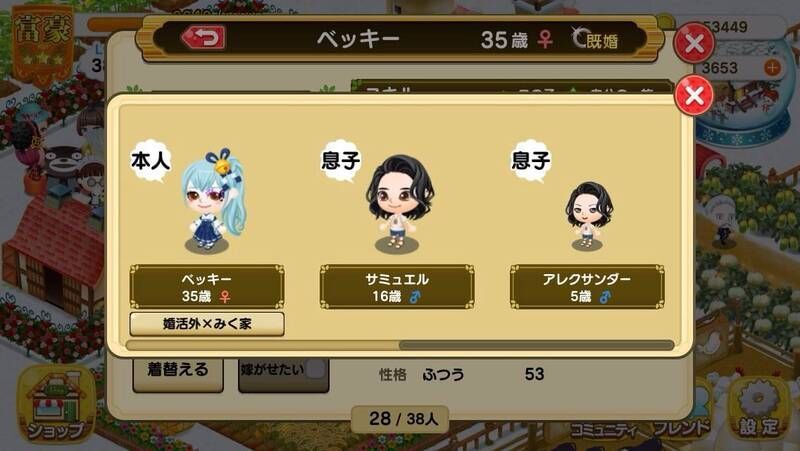Close the ベッキー profile window
This screenshot has width=800, height=451.
point(694,43)
